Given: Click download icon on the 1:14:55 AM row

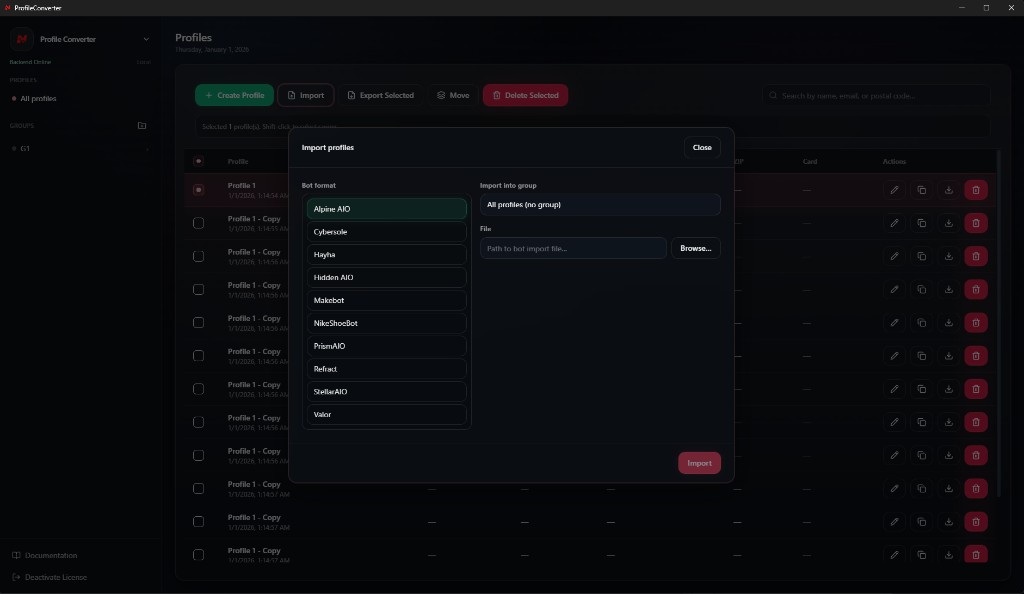Looking at the screenshot, I should (x=948, y=223).
